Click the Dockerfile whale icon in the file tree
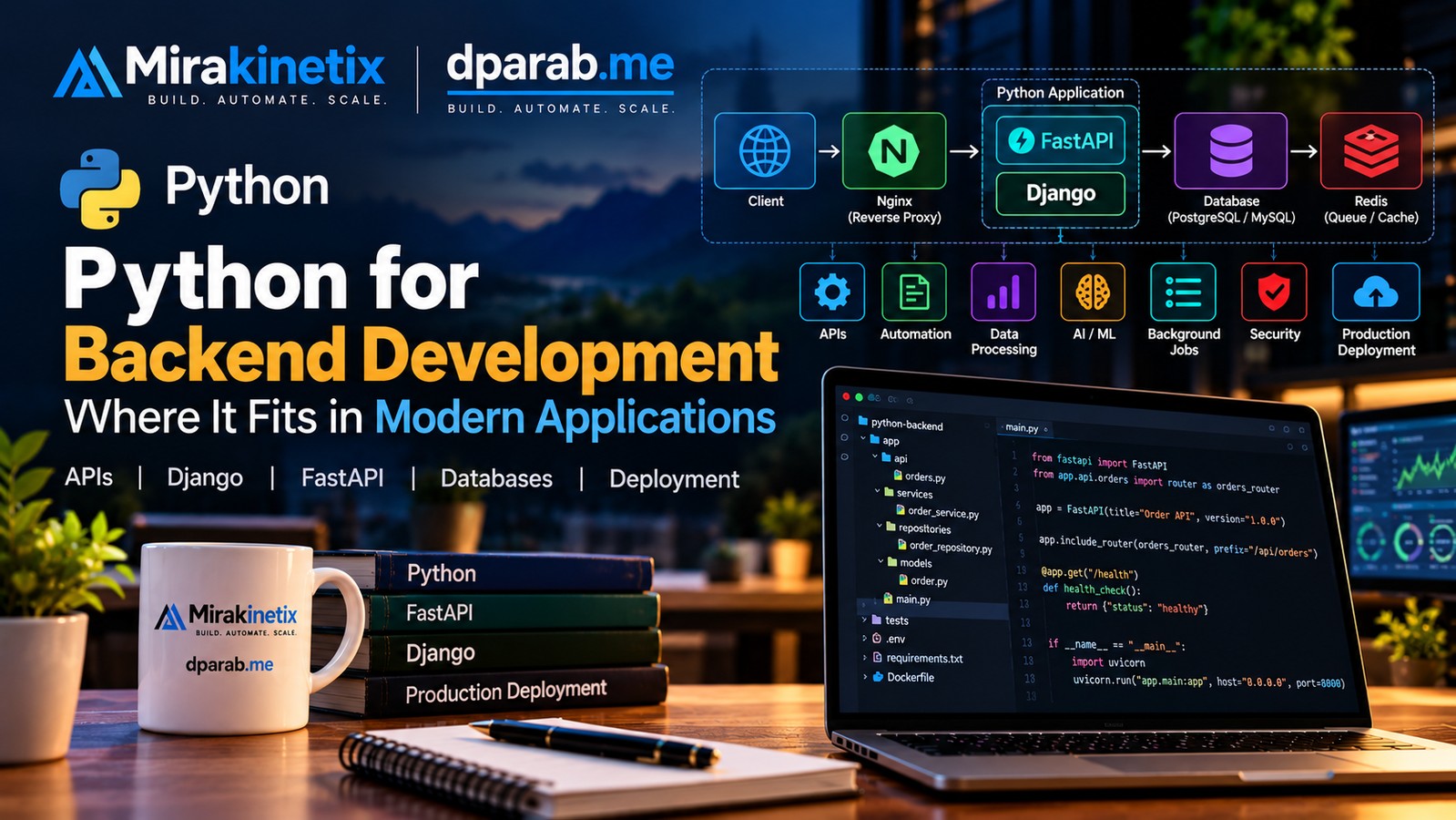Image resolution: width=1456 pixels, height=820 pixels. [x=879, y=677]
